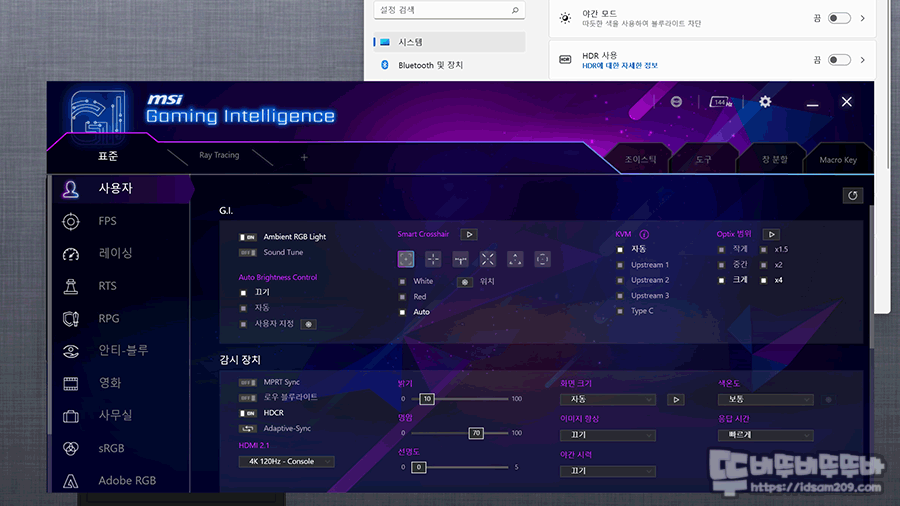The image size is (900, 506).
Task: Open the 화면 크기 dropdown
Action: (608, 399)
